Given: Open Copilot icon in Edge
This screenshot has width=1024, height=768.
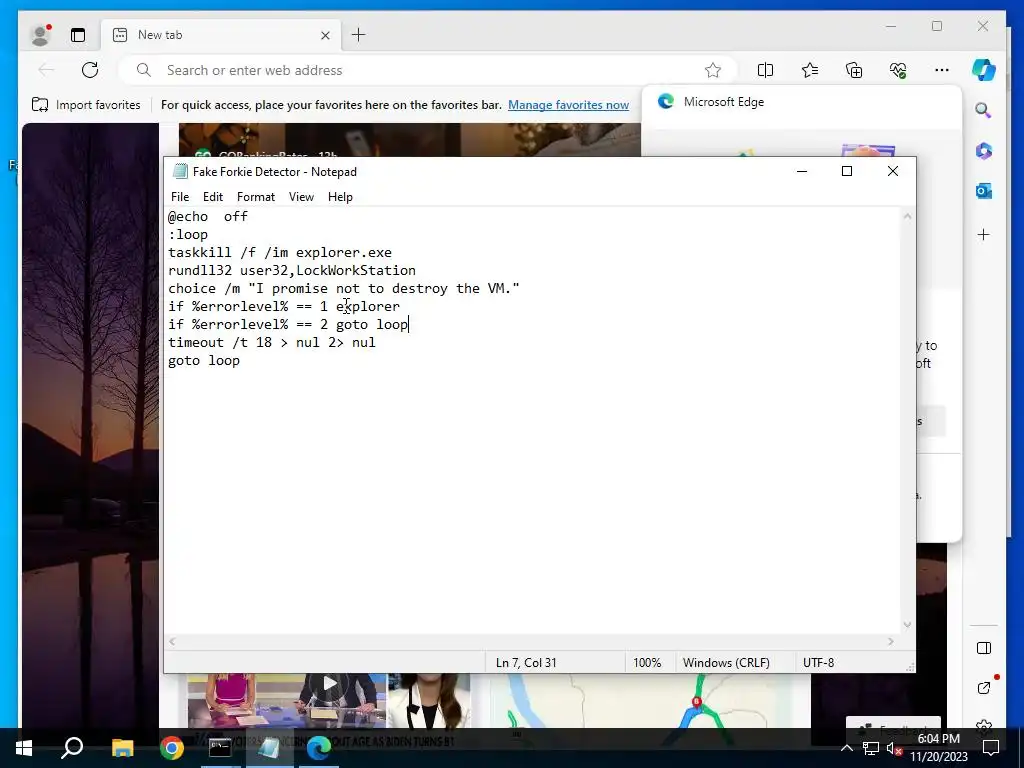Looking at the screenshot, I should pyautogui.click(x=984, y=70).
